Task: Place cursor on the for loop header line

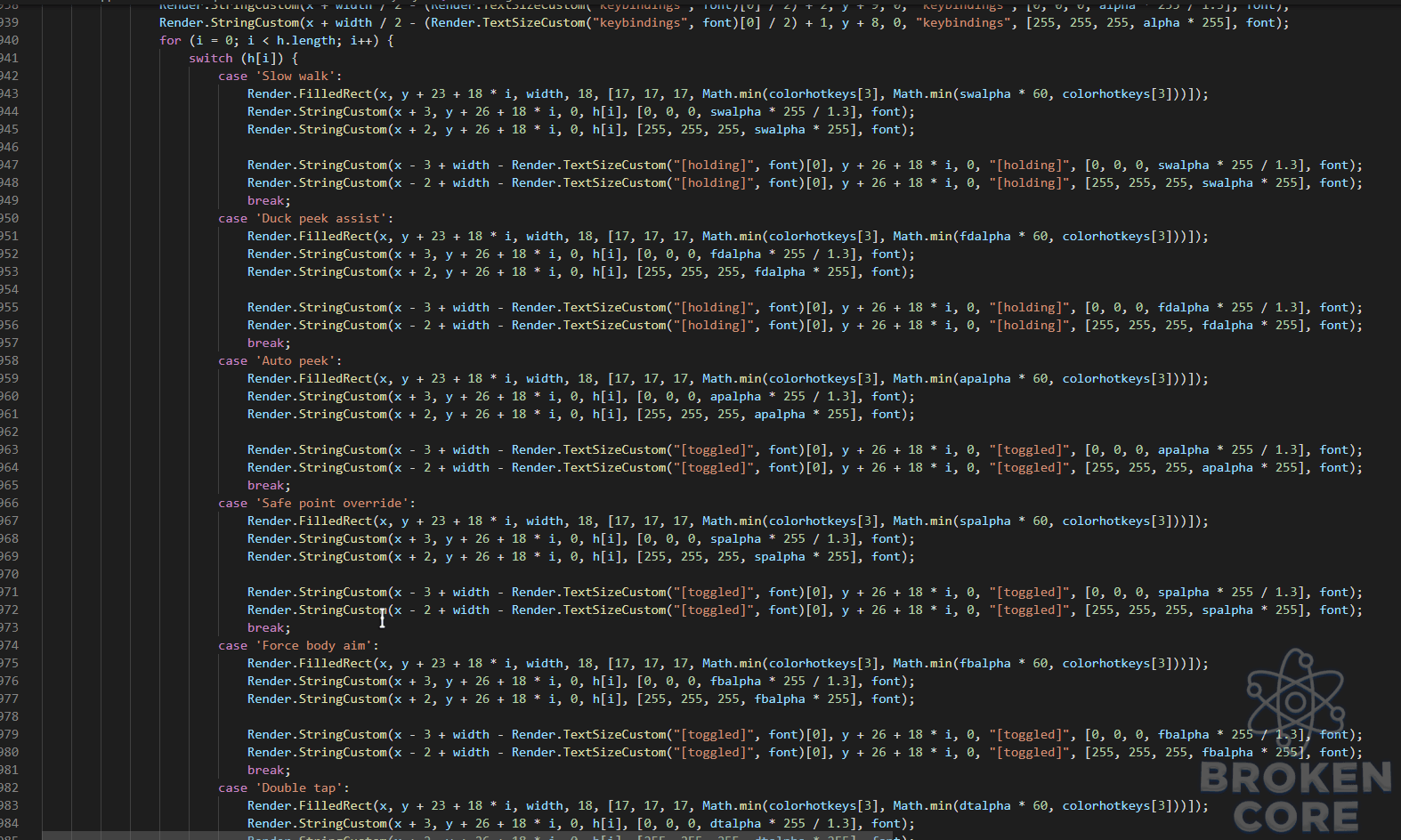Action: pyautogui.click(x=276, y=41)
